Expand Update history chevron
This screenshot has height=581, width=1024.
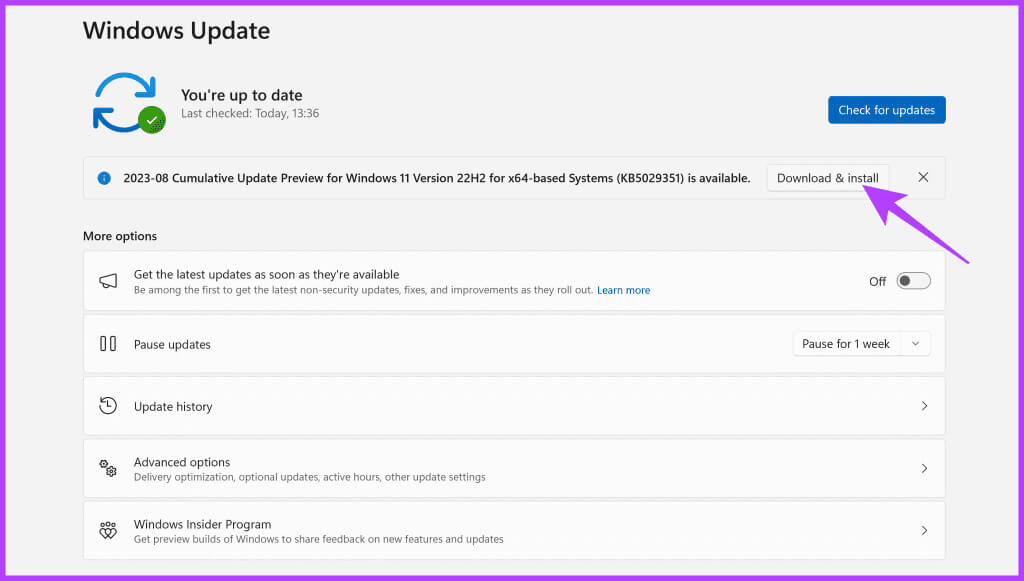924,405
